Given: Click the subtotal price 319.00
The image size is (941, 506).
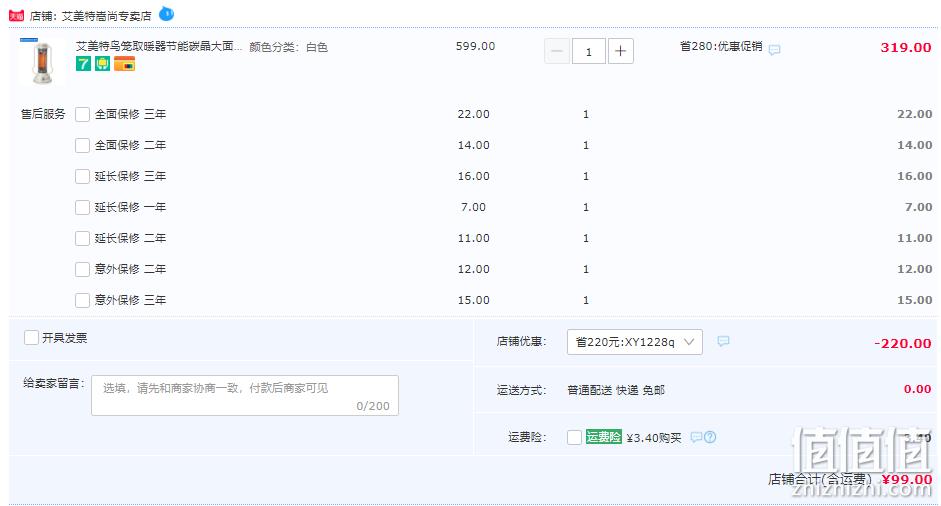Looking at the screenshot, I should [x=906, y=47].
